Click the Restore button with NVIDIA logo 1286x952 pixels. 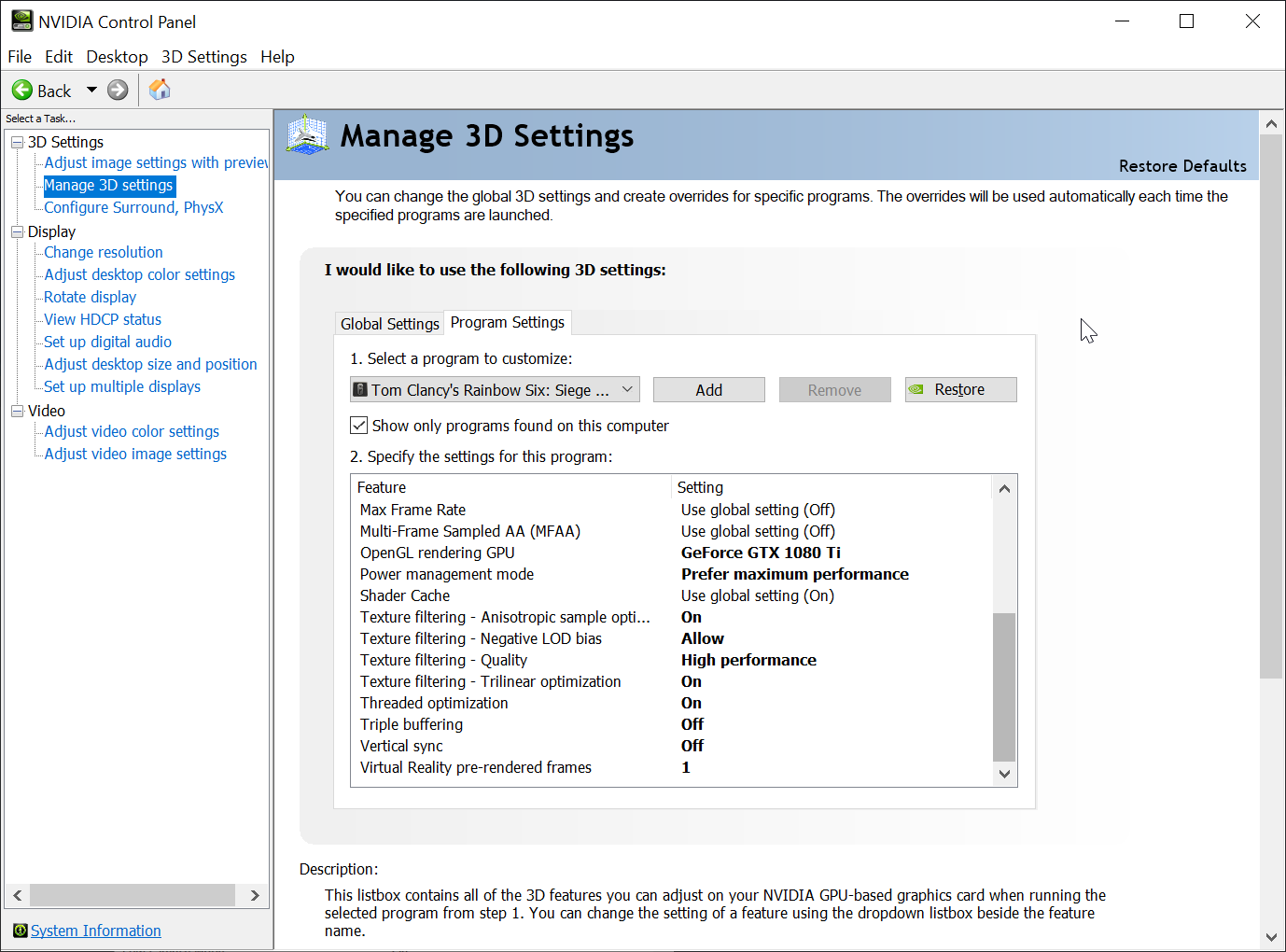tap(960, 390)
